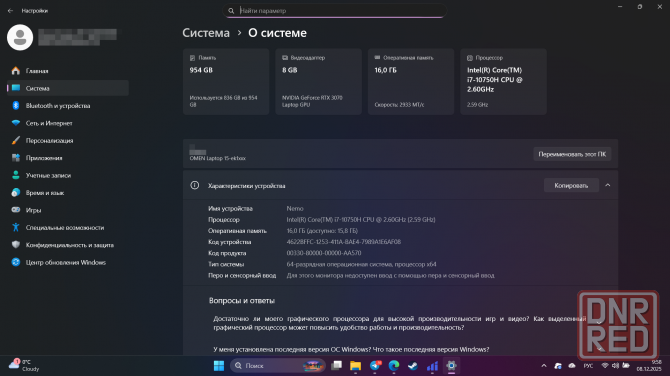Open Время и язык settings

point(68,193)
